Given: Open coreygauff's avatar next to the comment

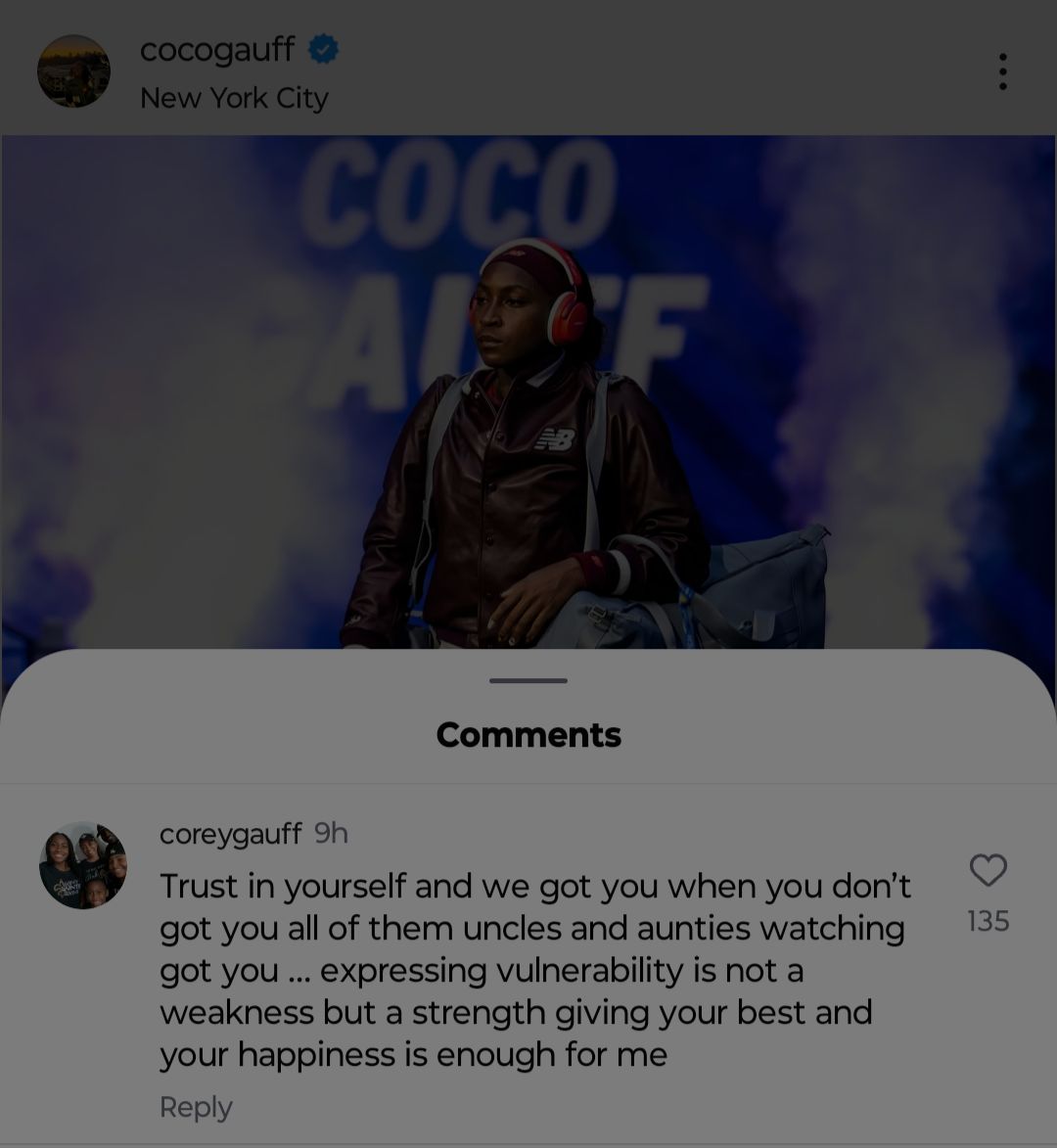Looking at the screenshot, I should (x=83, y=865).
